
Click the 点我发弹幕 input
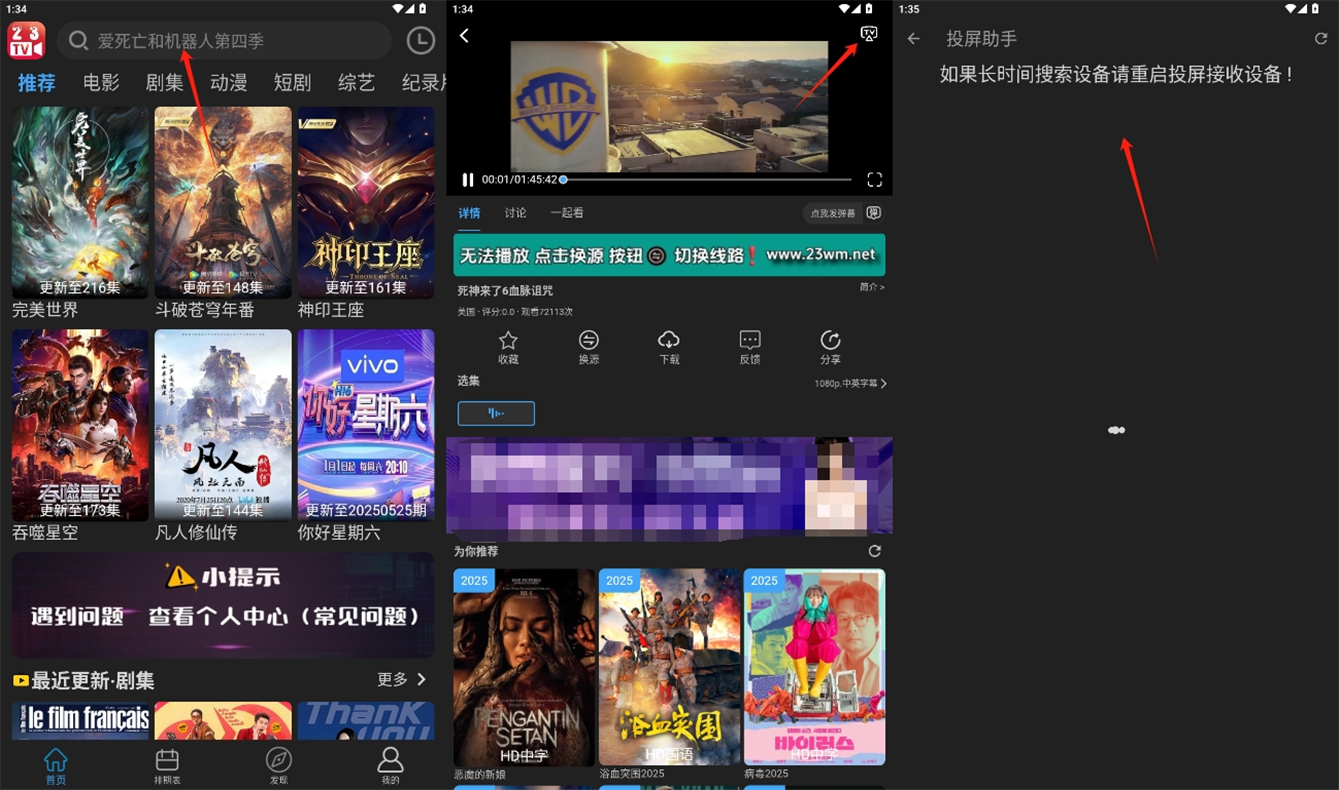[x=833, y=213]
